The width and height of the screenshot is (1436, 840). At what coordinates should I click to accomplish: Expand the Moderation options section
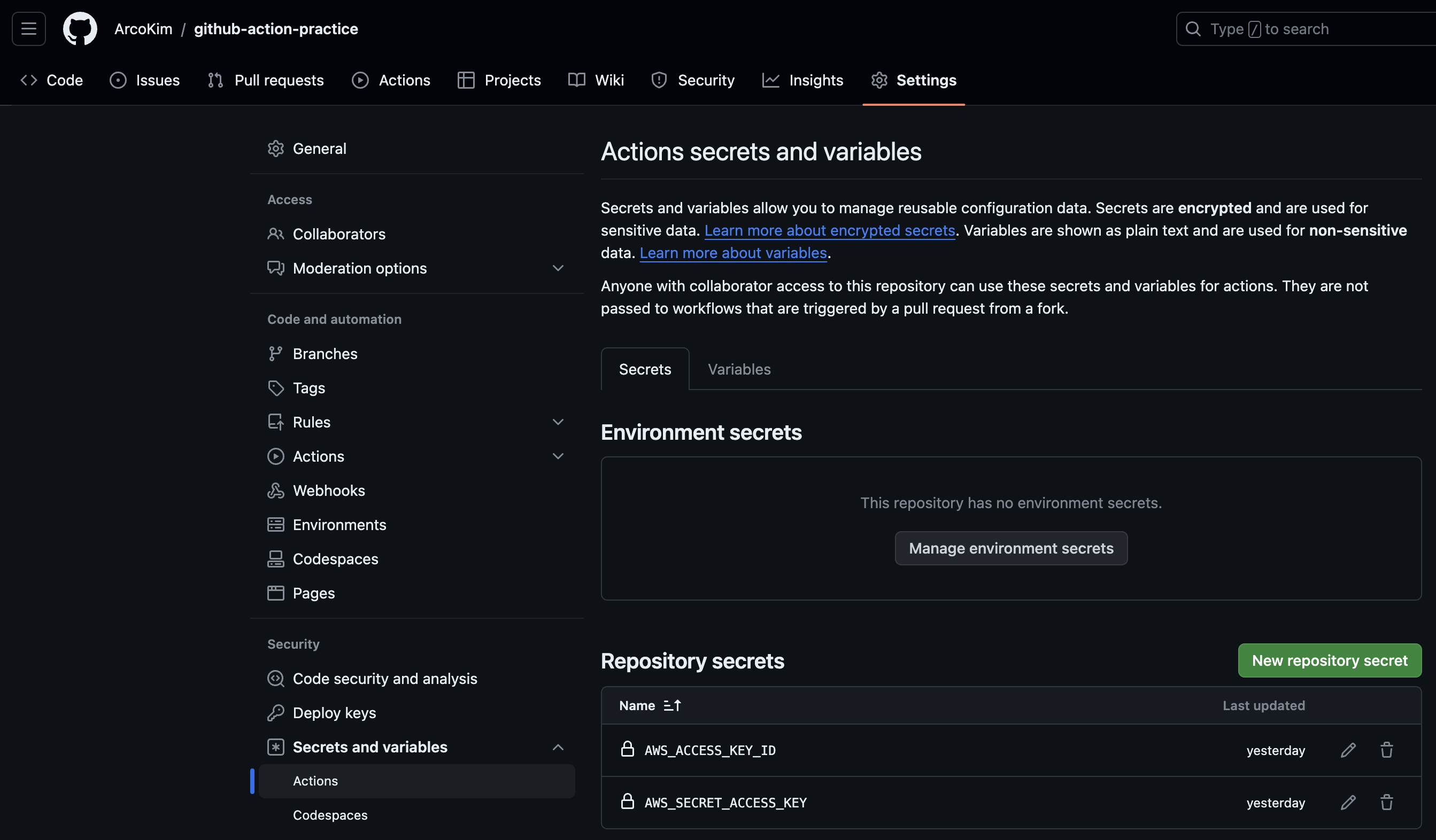[x=558, y=268]
